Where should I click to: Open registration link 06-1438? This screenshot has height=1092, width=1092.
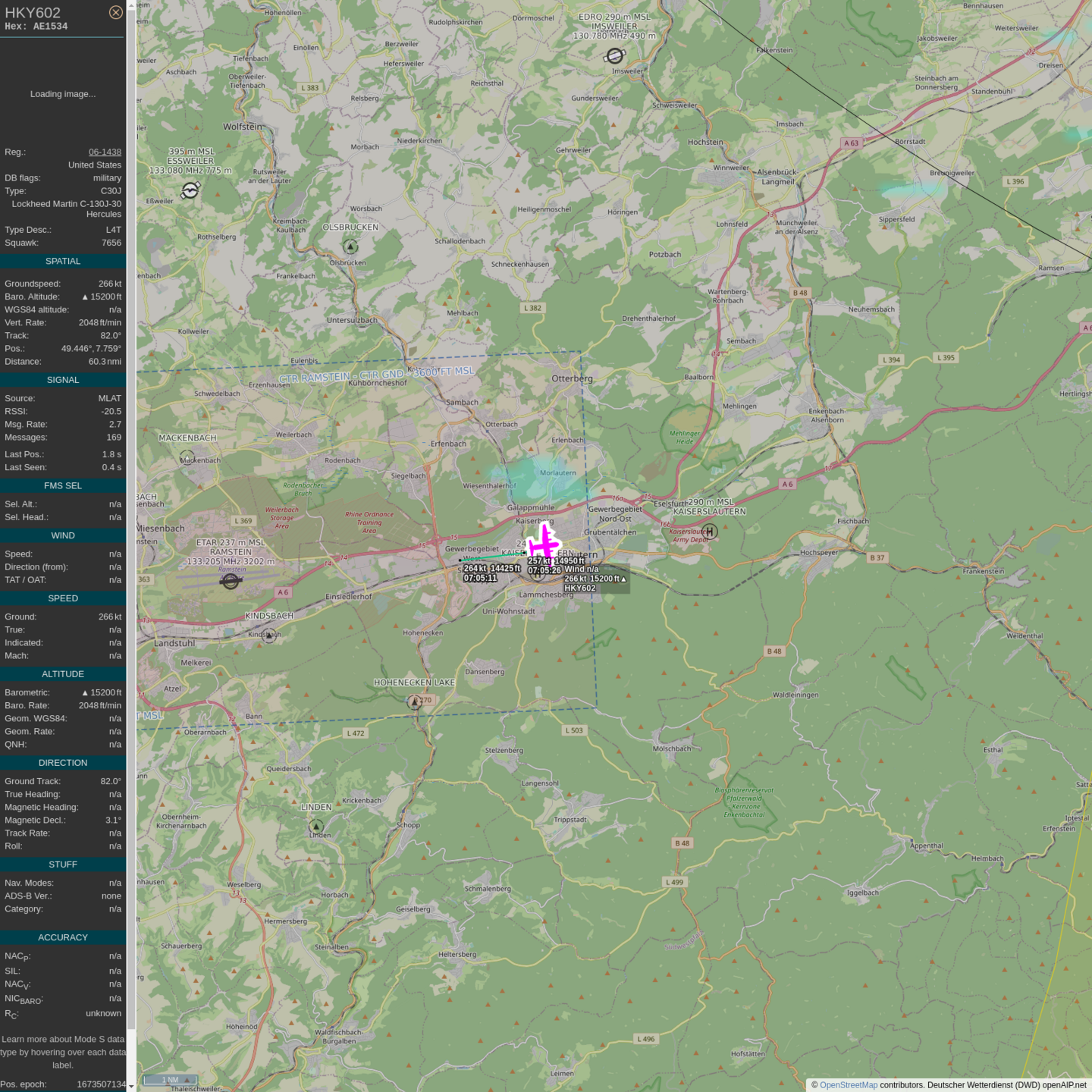(x=105, y=152)
